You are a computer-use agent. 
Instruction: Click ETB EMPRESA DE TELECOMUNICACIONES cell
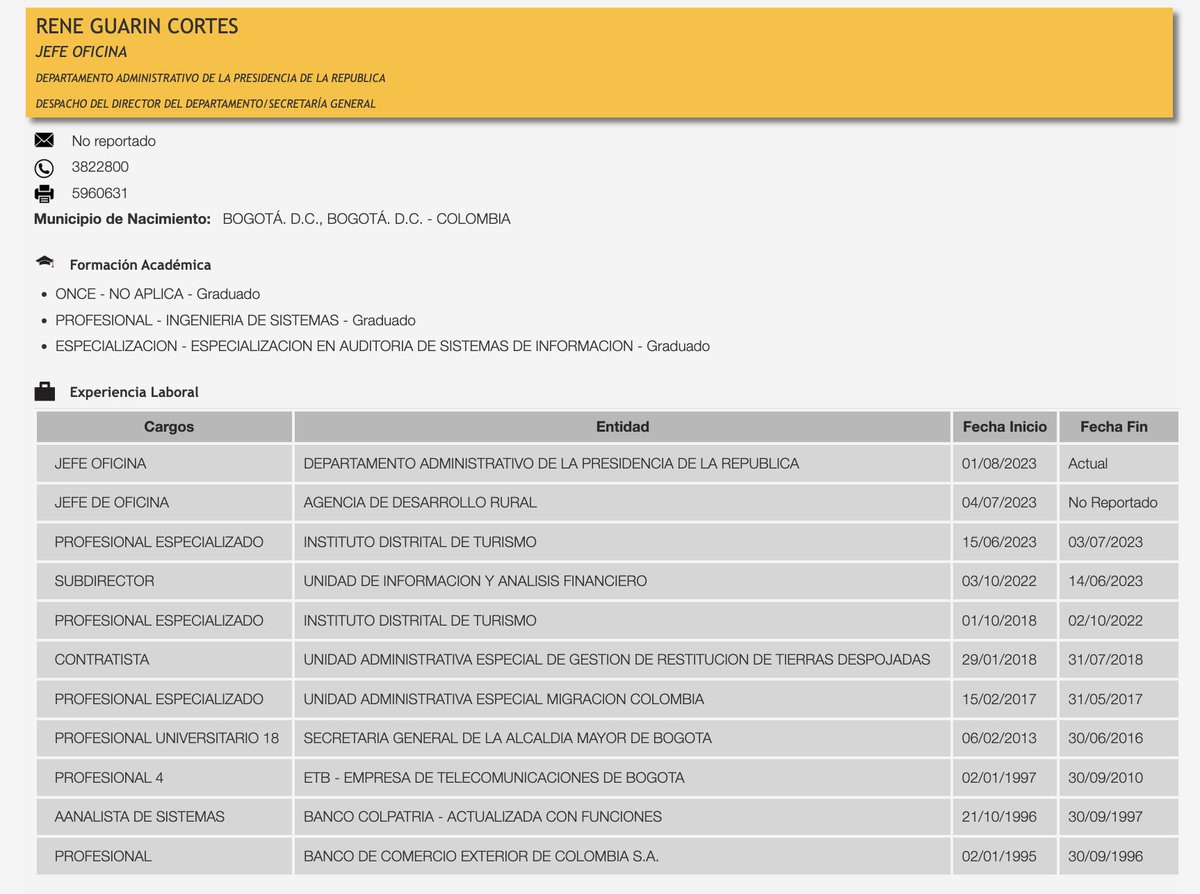click(x=622, y=777)
